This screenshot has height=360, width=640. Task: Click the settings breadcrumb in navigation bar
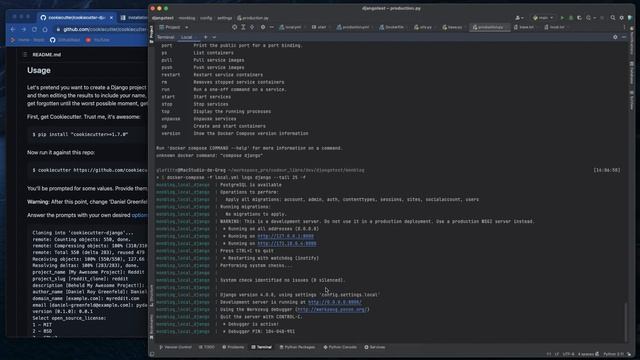point(224,18)
